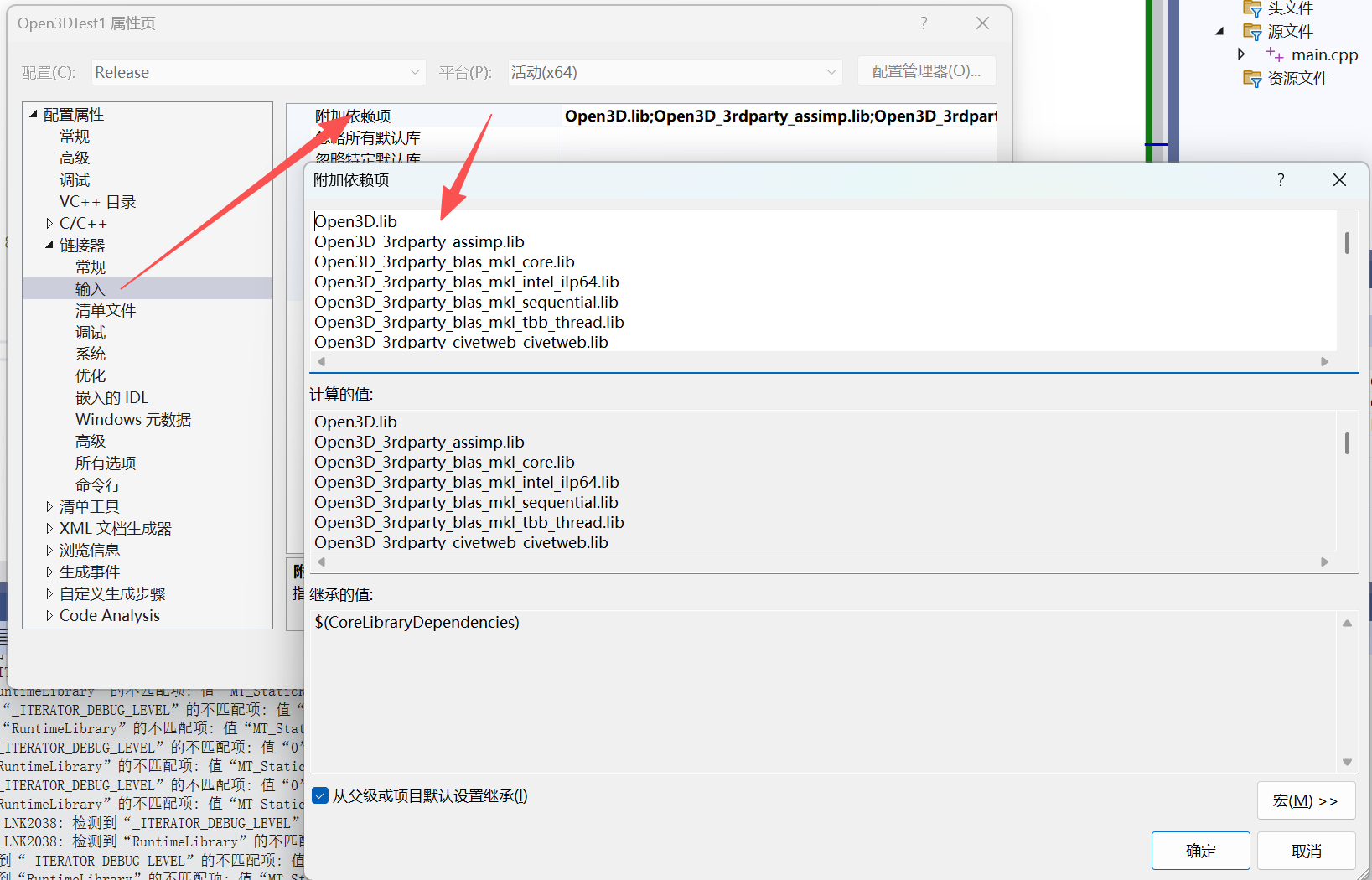Collapse the 链接器 tree node
Screen dimensions: 1372x880
[x=49, y=245]
